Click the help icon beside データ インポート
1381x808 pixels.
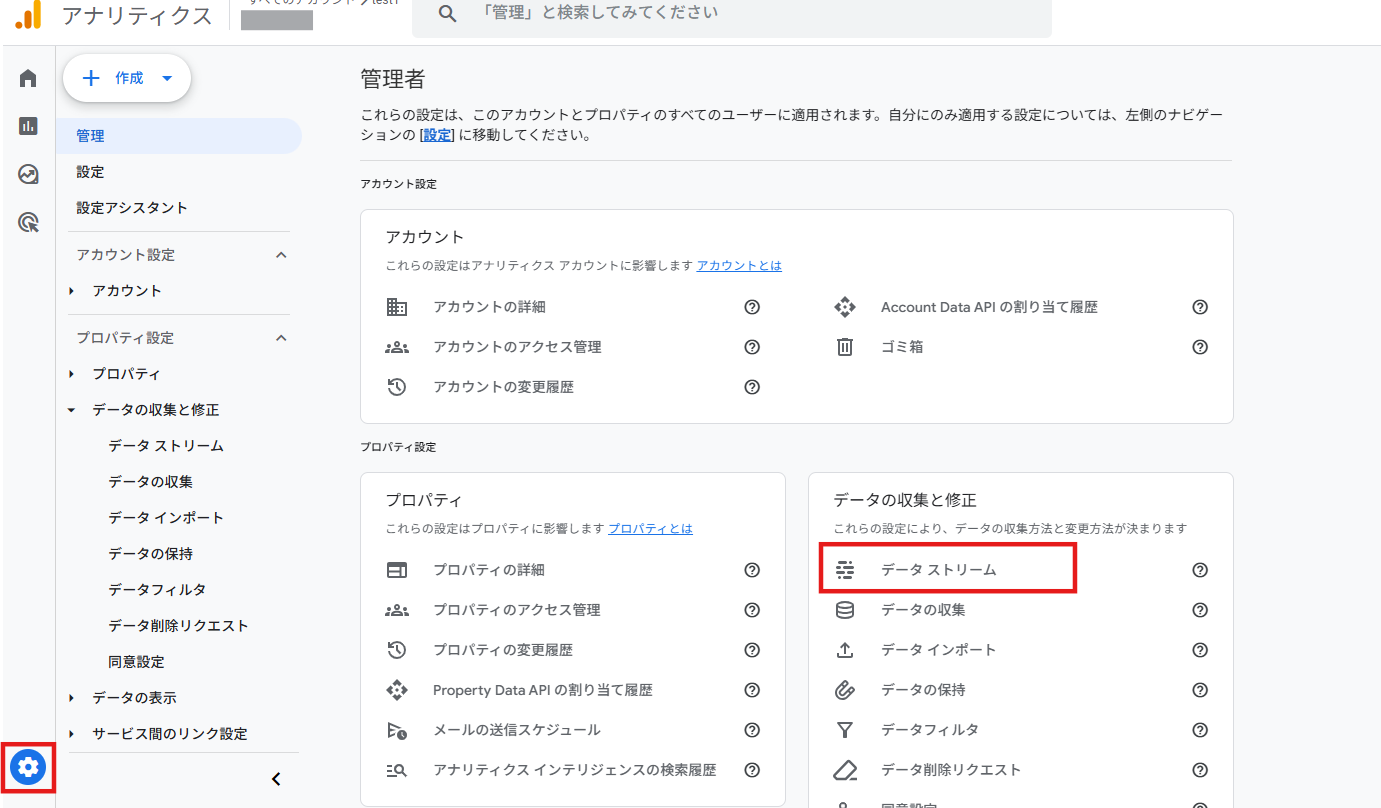coord(1200,650)
